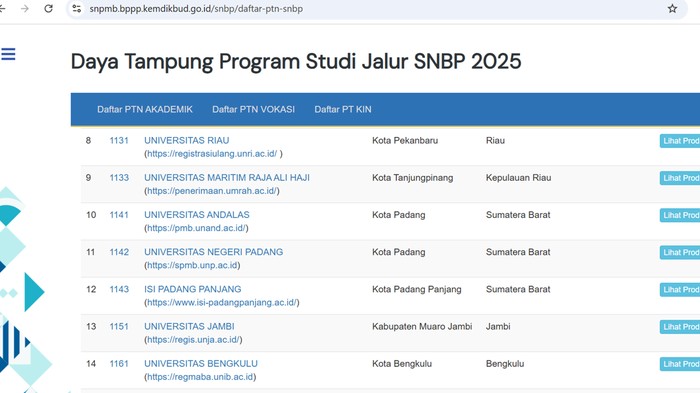View site information icon in address bar
Viewport: 700px width, 393px height.
click(76, 8)
